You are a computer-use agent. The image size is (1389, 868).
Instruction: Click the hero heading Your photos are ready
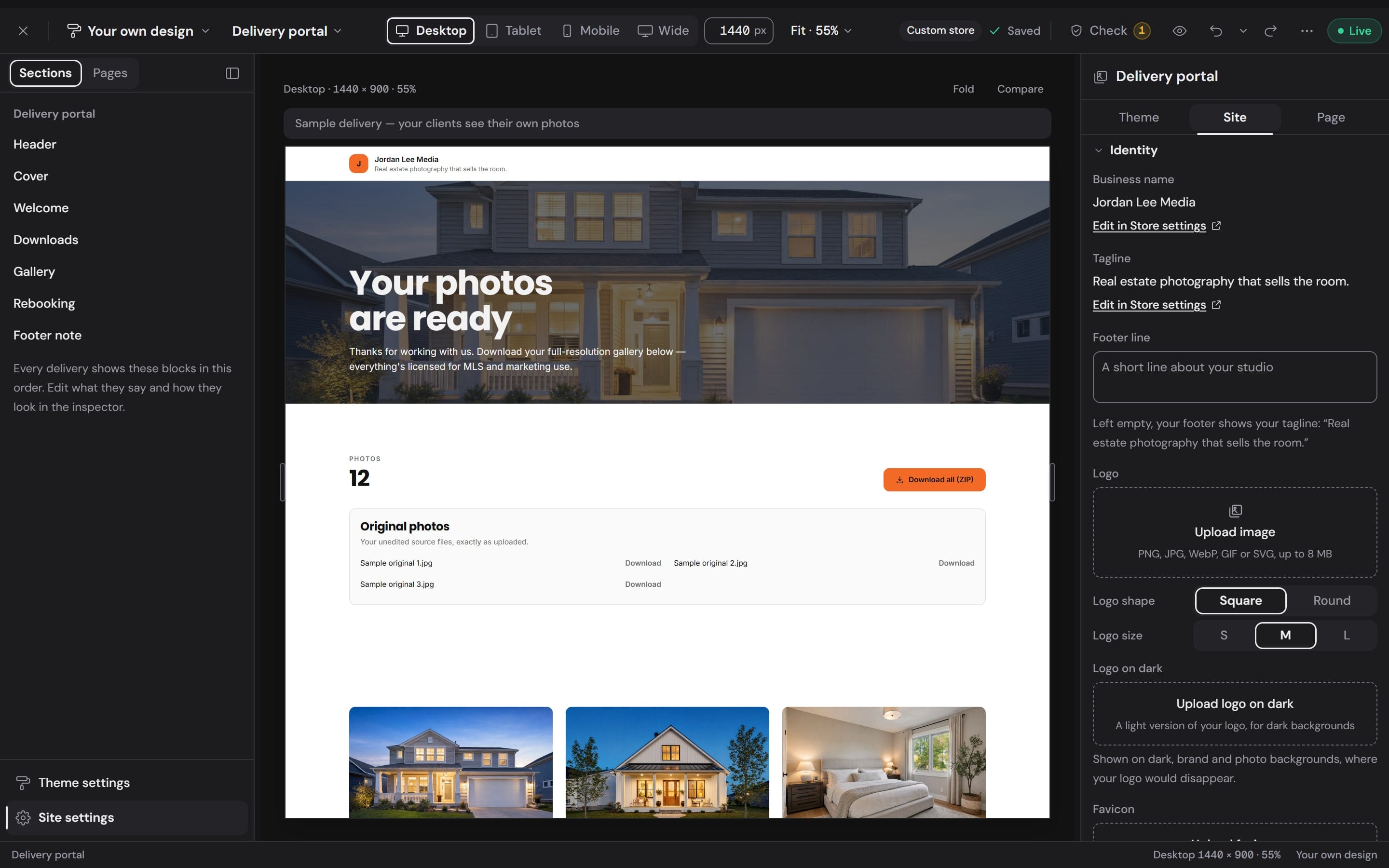(x=451, y=300)
